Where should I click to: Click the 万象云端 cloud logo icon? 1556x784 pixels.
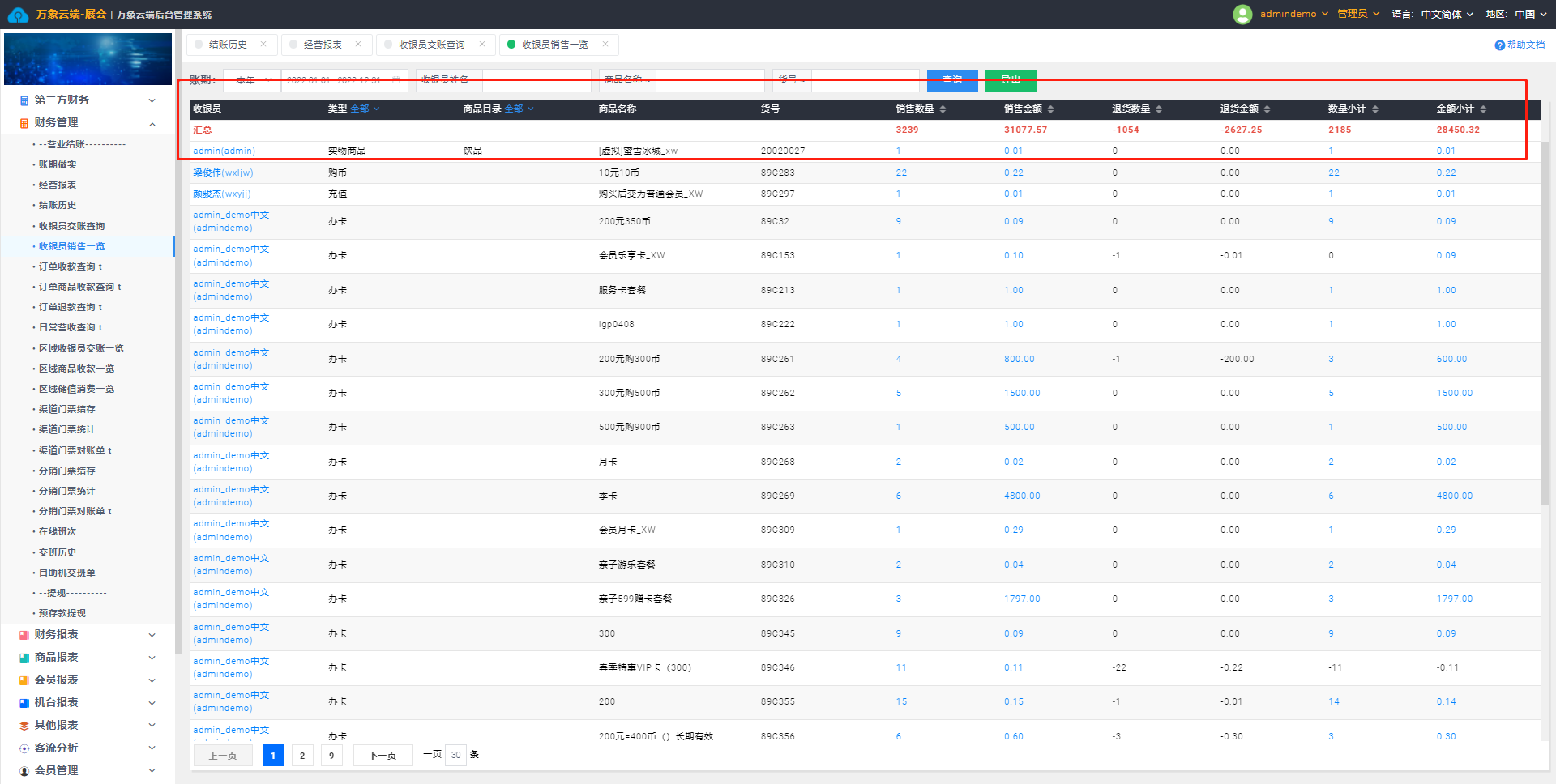click(18, 15)
